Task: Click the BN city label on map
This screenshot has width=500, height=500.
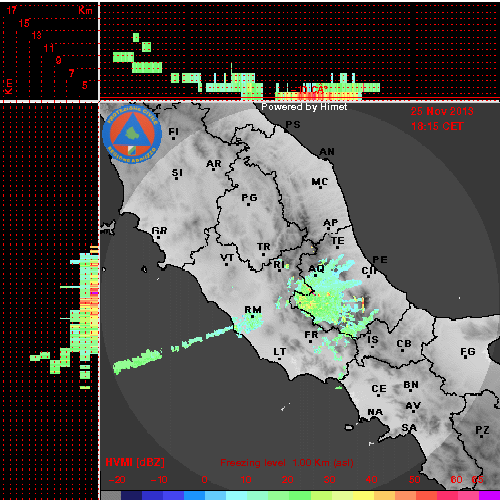Action: 411,385
